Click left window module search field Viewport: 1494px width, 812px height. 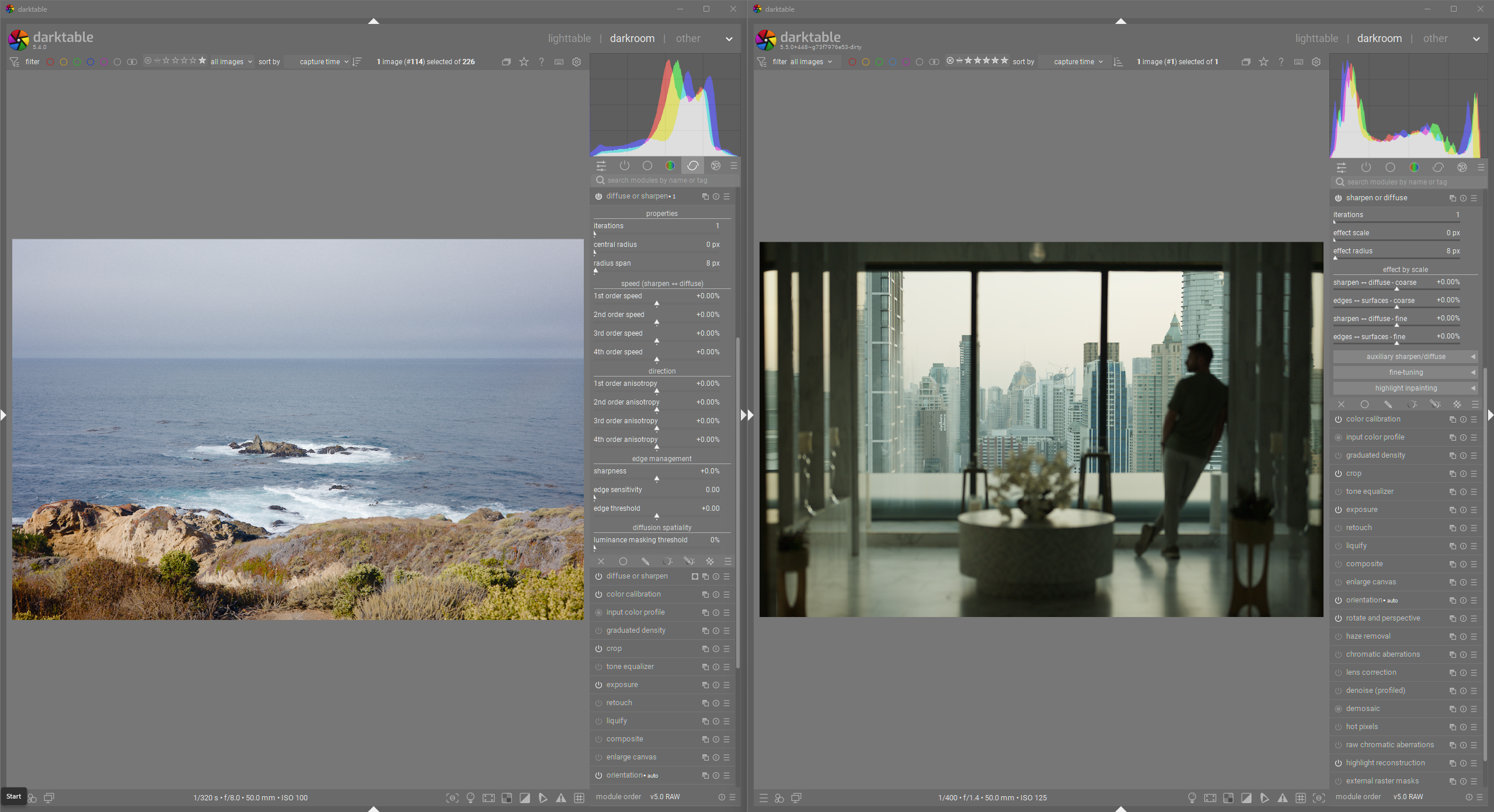pyautogui.click(x=666, y=180)
